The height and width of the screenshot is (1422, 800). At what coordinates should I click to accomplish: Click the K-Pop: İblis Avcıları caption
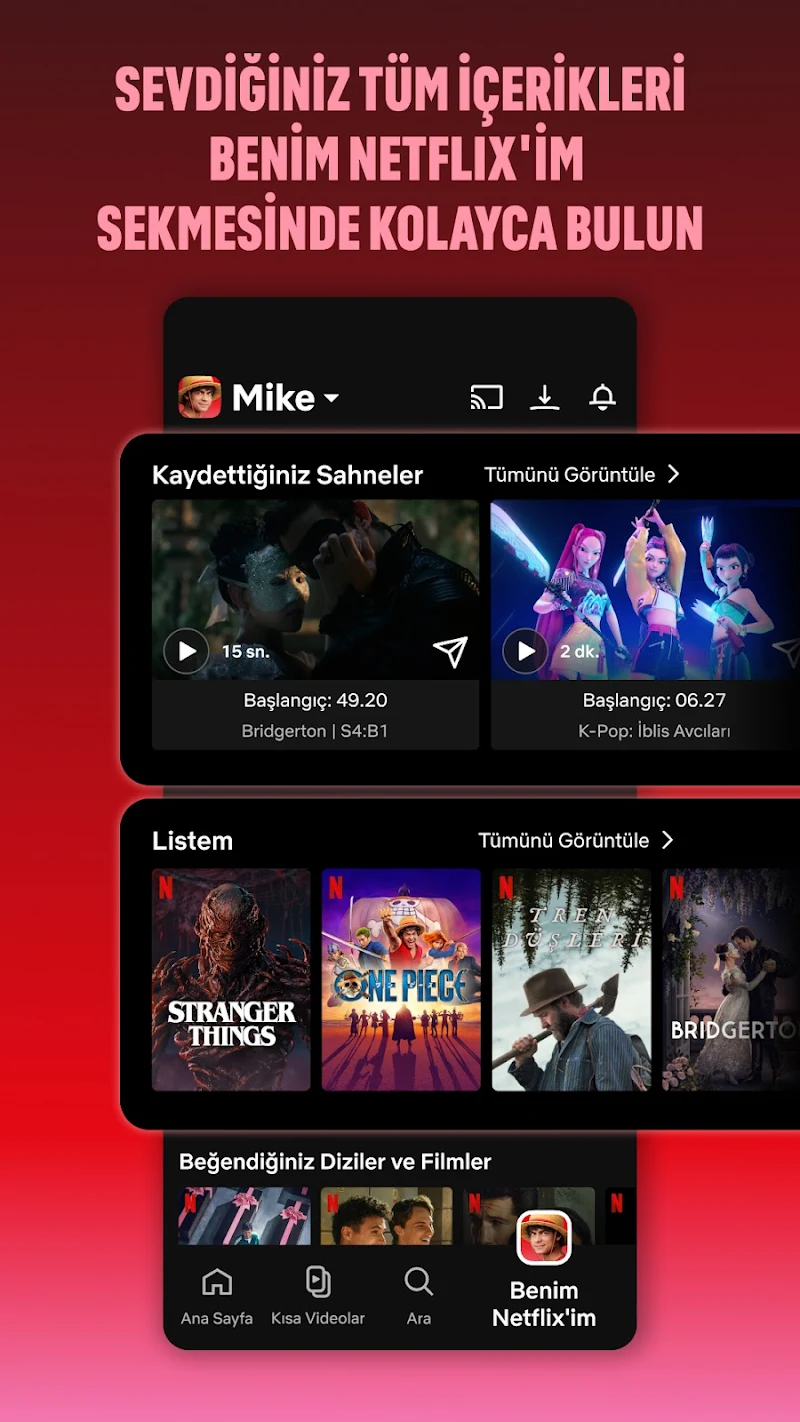(654, 731)
